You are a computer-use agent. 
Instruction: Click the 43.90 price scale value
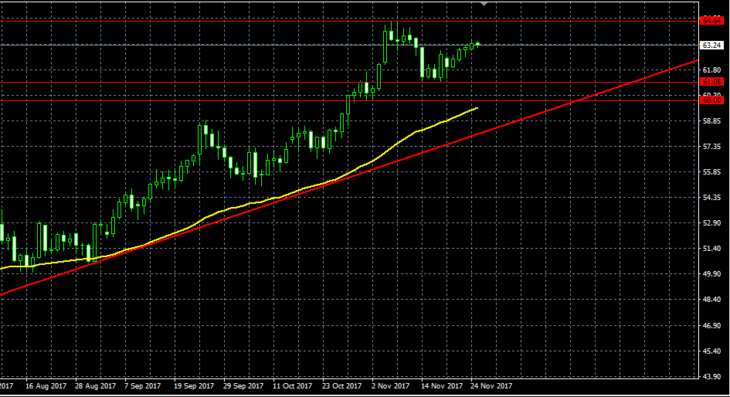click(x=711, y=376)
